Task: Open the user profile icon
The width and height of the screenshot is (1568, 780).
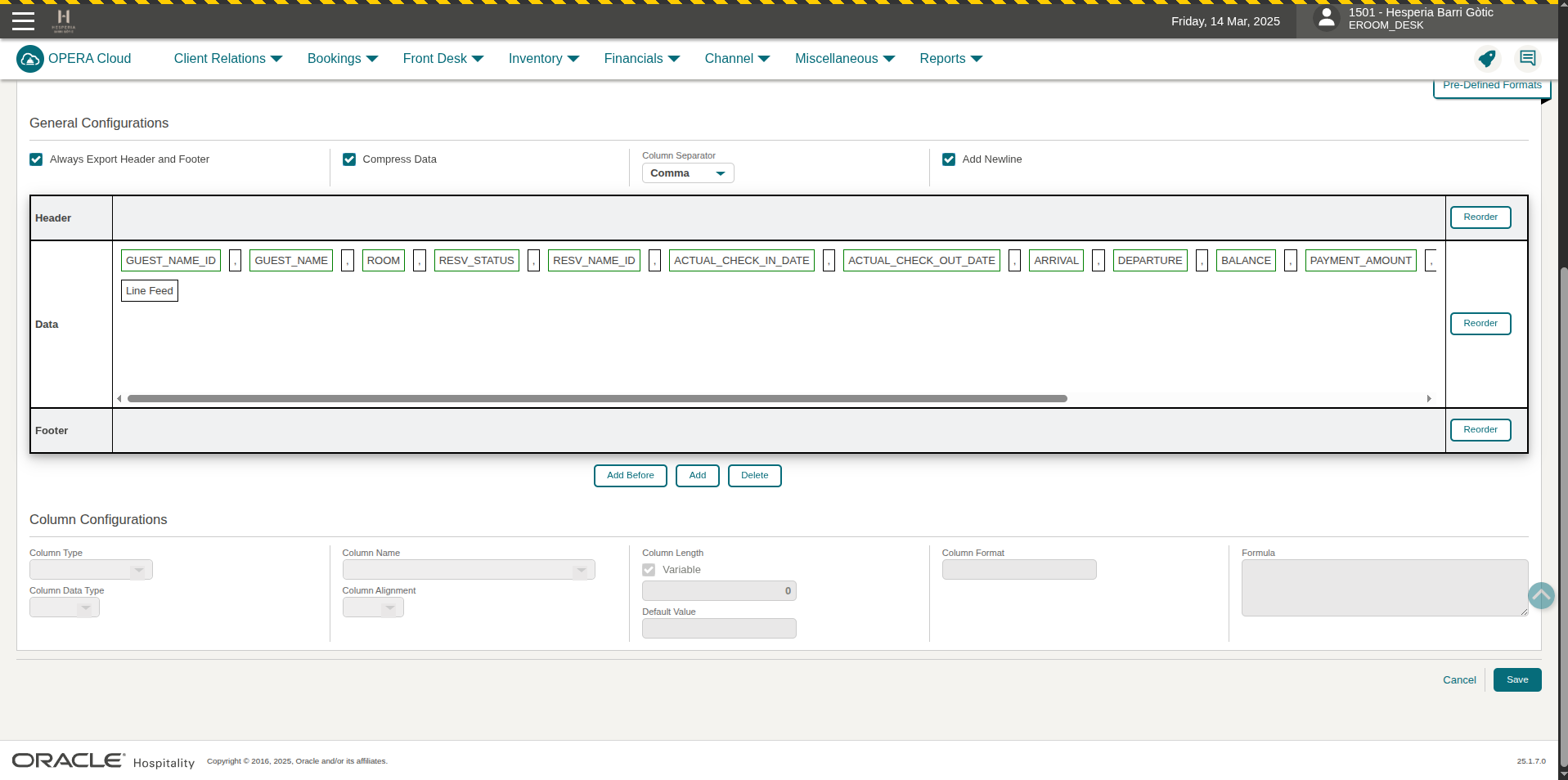Action: click(1326, 18)
